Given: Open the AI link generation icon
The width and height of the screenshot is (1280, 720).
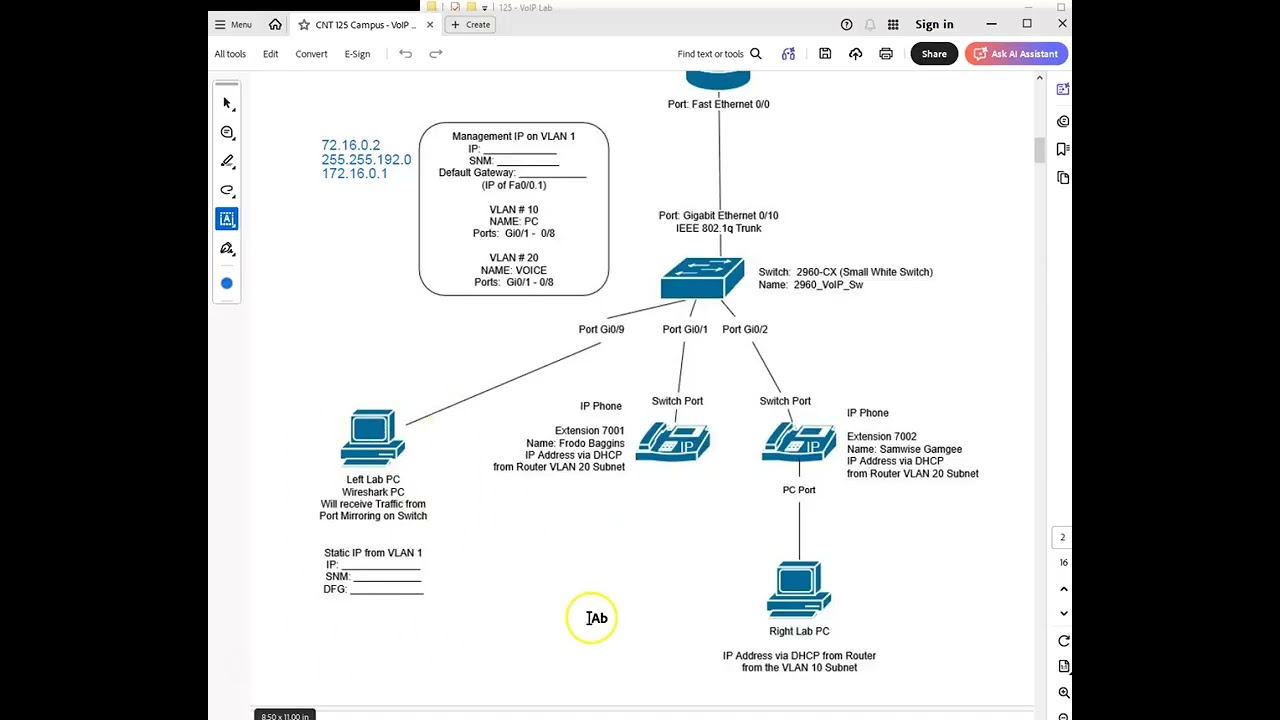Looking at the screenshot, I should (x=788, y=54).
